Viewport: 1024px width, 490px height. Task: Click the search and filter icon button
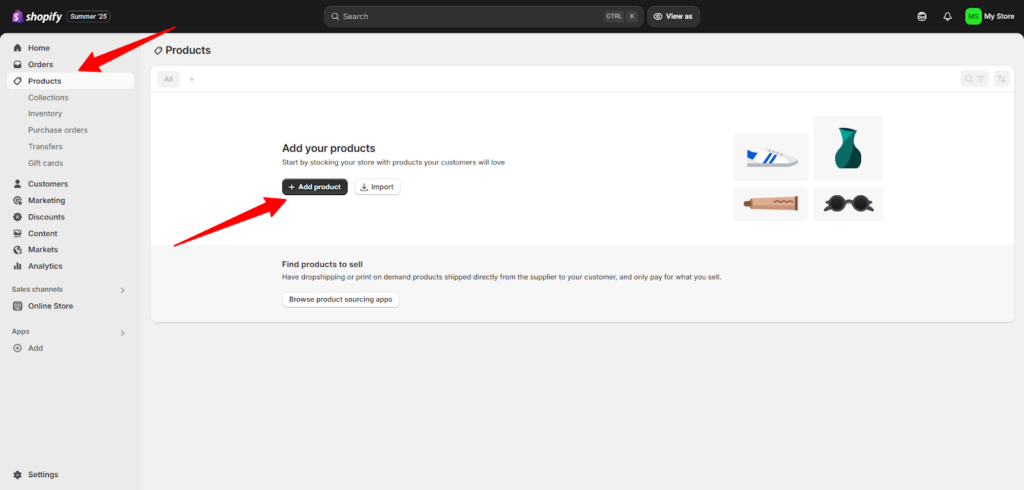(x=974, y=79)
